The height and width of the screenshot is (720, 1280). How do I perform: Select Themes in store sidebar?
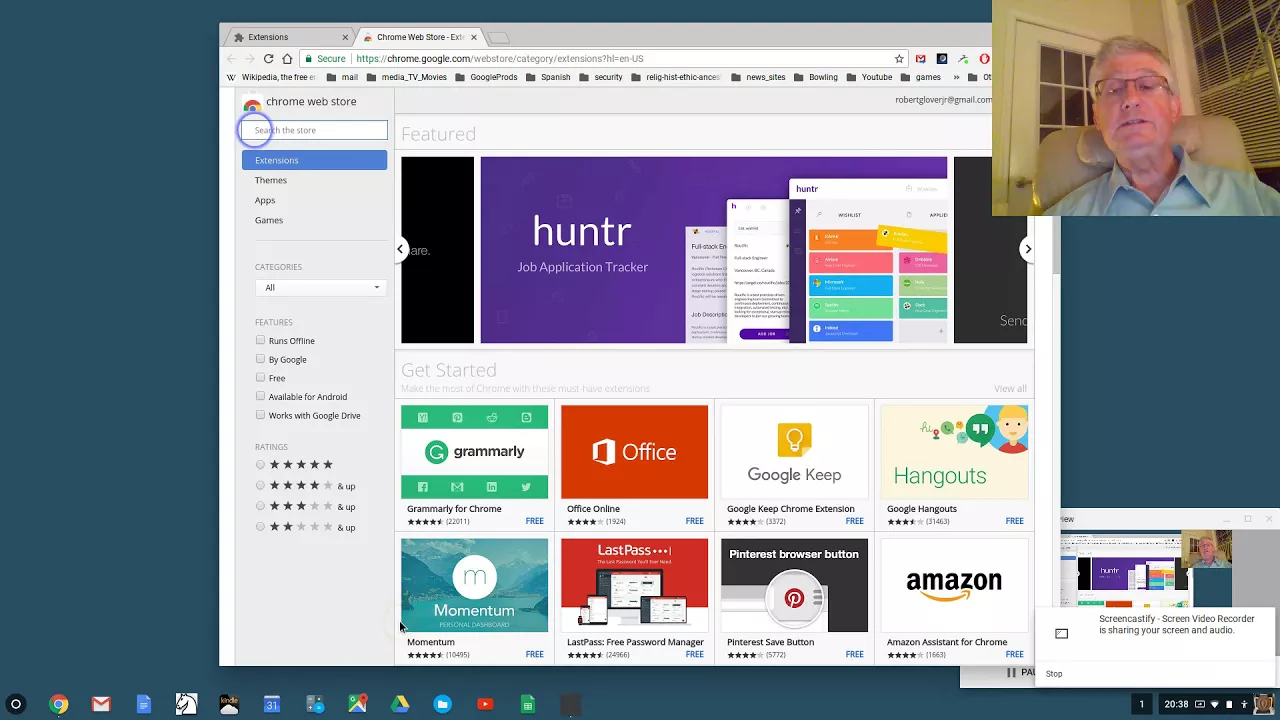tap(270, 180)
